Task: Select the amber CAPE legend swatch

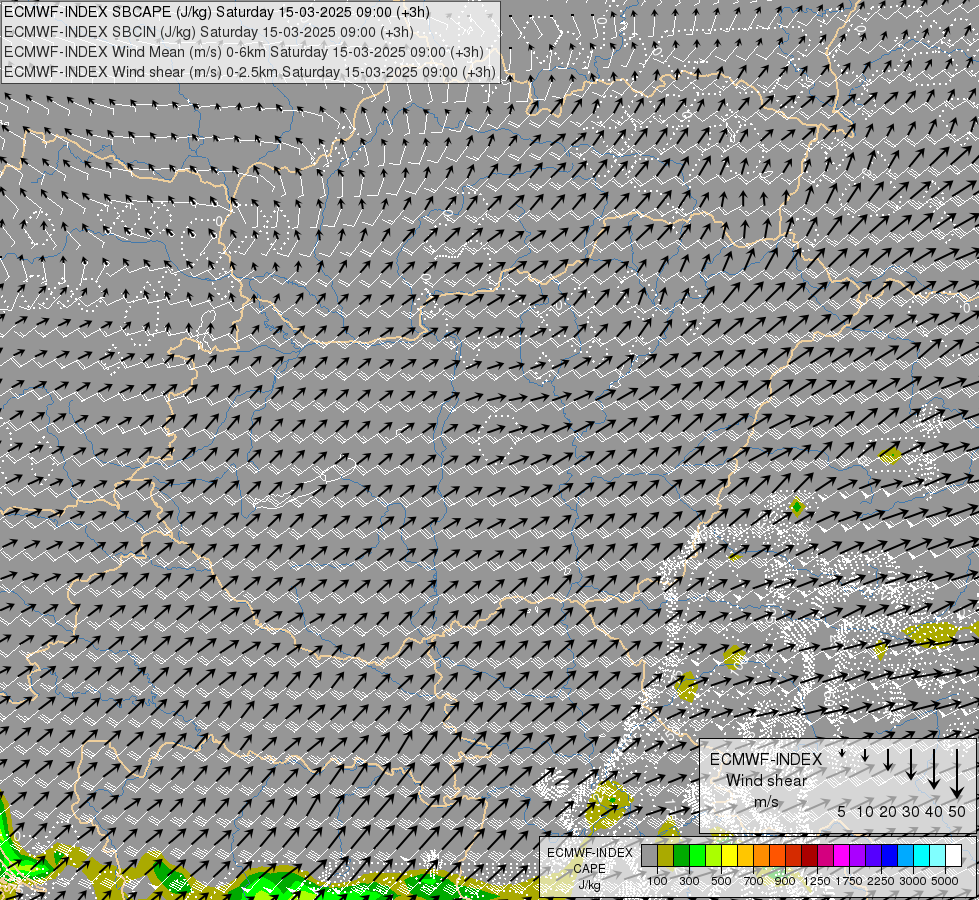Action: point(745,856)
